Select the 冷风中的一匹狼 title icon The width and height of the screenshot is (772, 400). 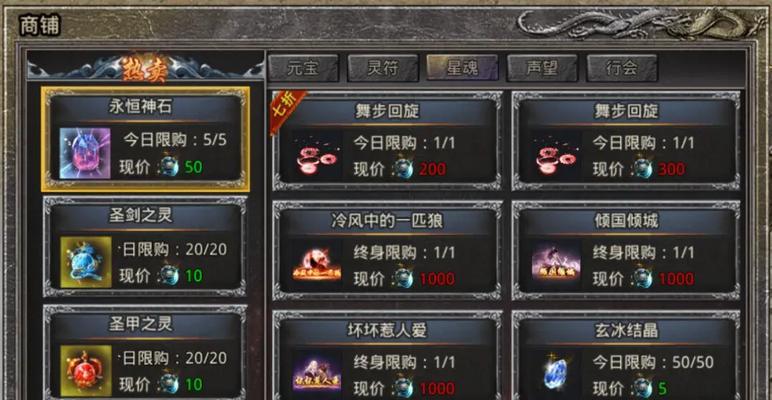tap(317, 266)
